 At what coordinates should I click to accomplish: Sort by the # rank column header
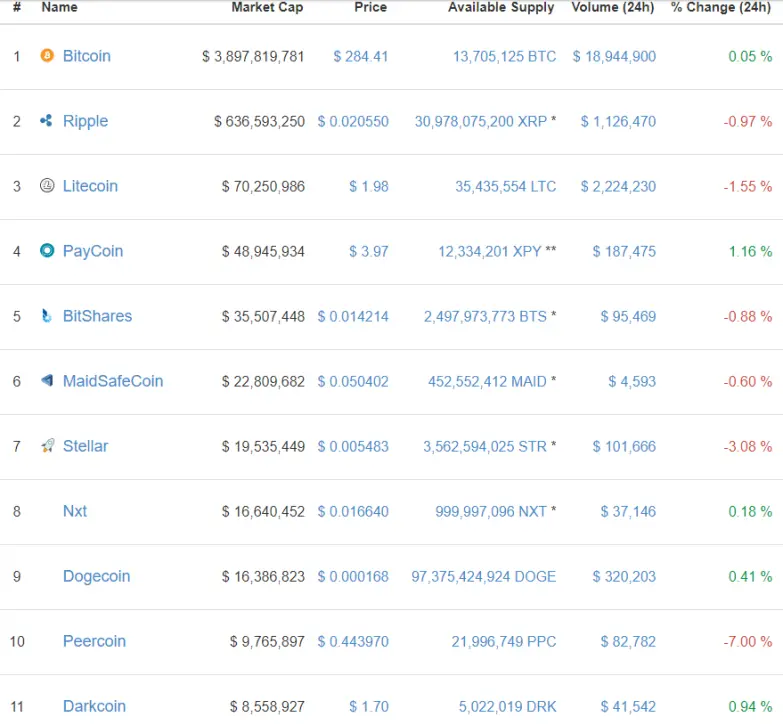click(x=17, y=7)
